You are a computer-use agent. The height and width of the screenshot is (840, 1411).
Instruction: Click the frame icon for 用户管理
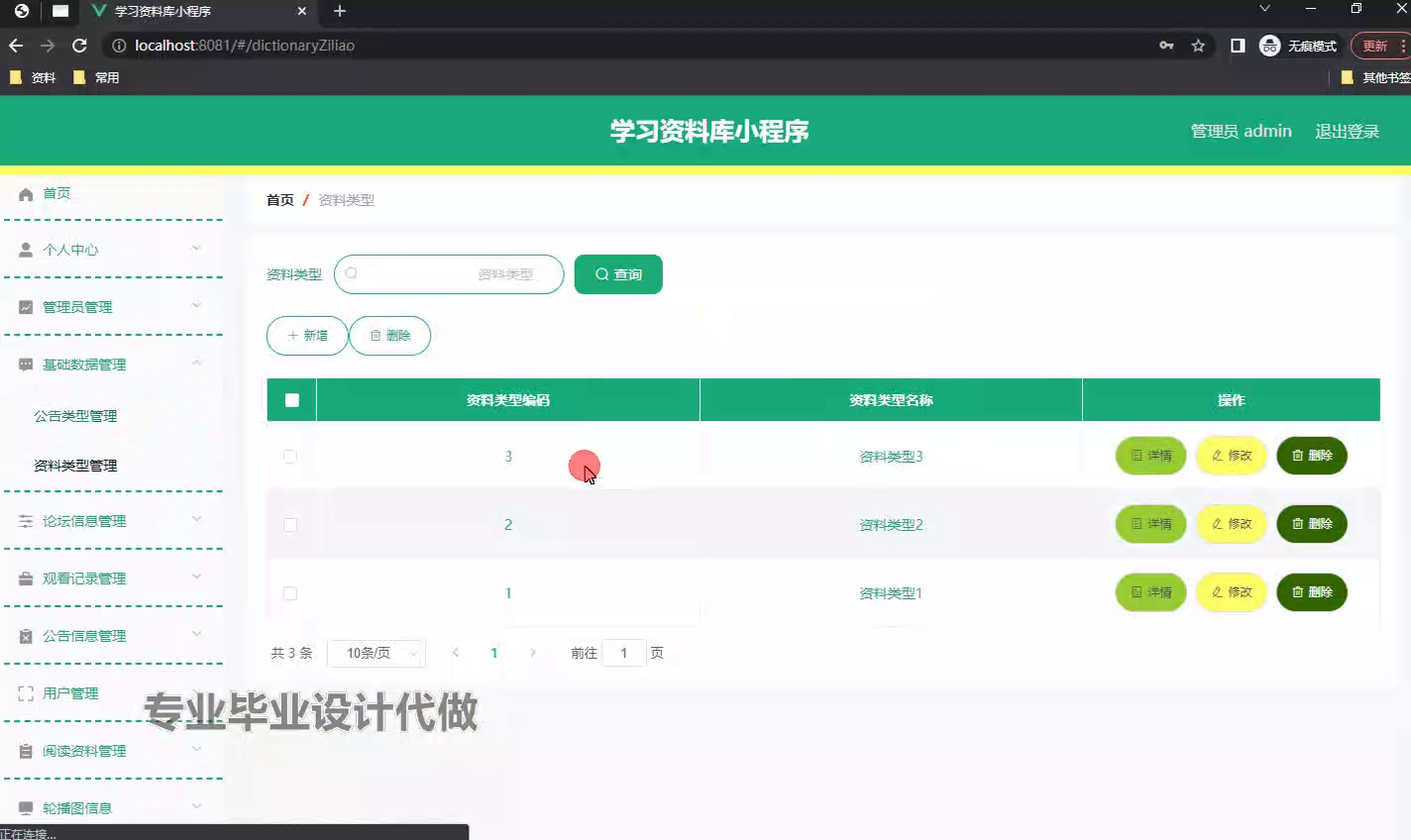[x=26, y=693]
